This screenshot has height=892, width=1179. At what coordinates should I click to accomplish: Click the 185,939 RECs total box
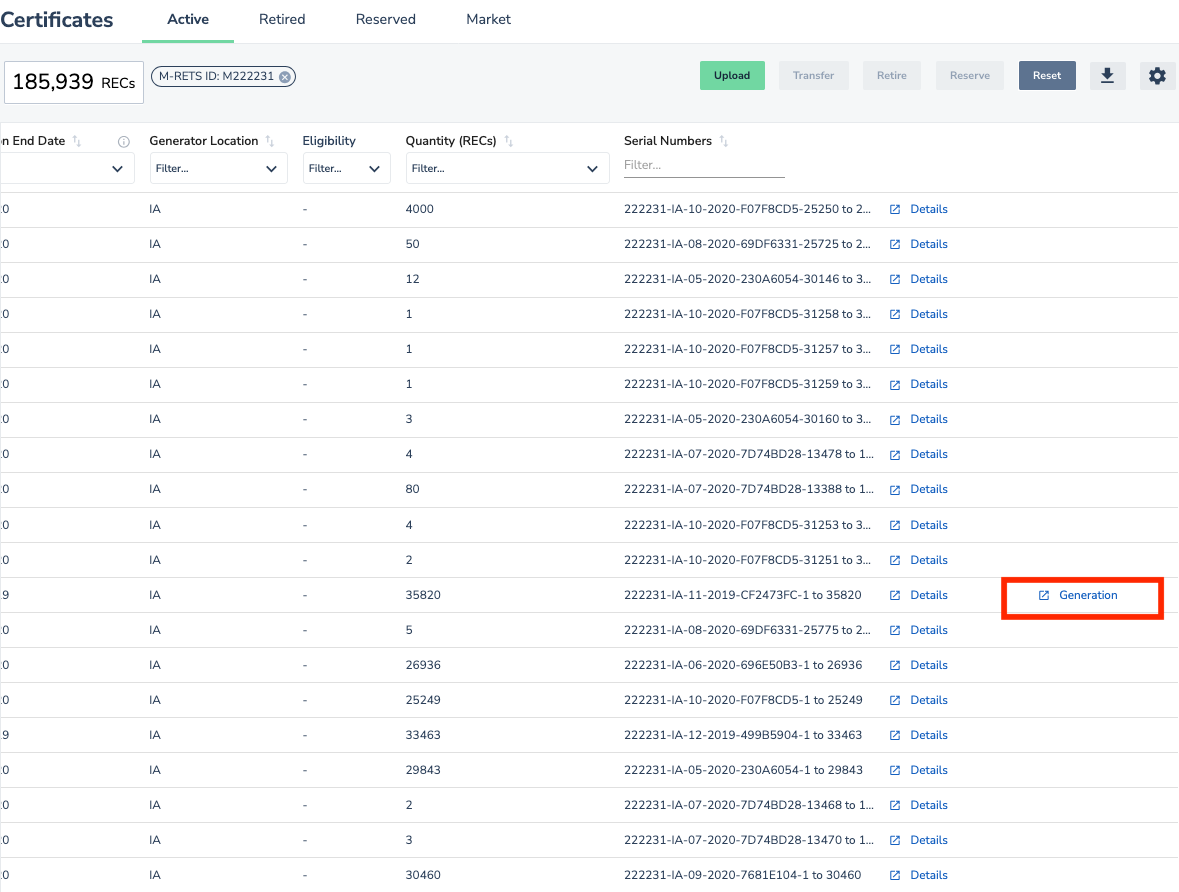pos(74,82)
